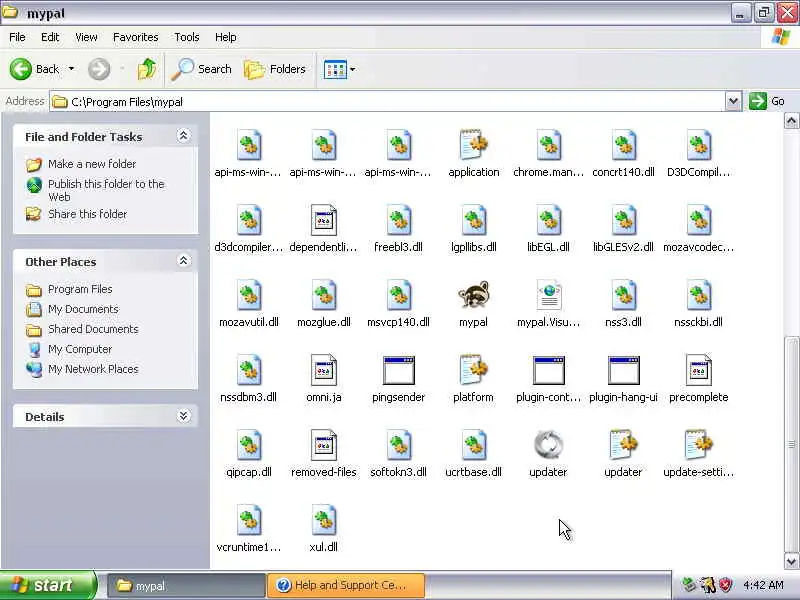Click the Search toolbar button
The image size is (800, 600).
click(202, 69)
